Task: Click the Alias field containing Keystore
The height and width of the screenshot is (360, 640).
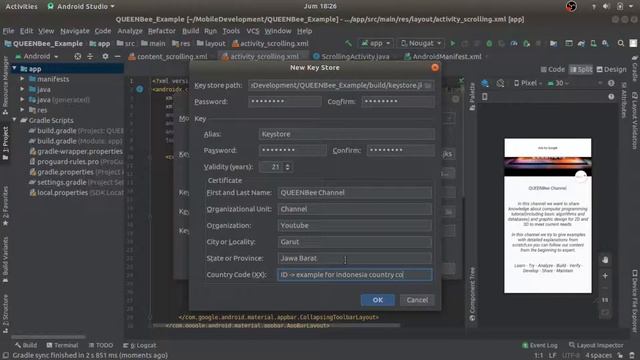Action: [x=347, y=134]
